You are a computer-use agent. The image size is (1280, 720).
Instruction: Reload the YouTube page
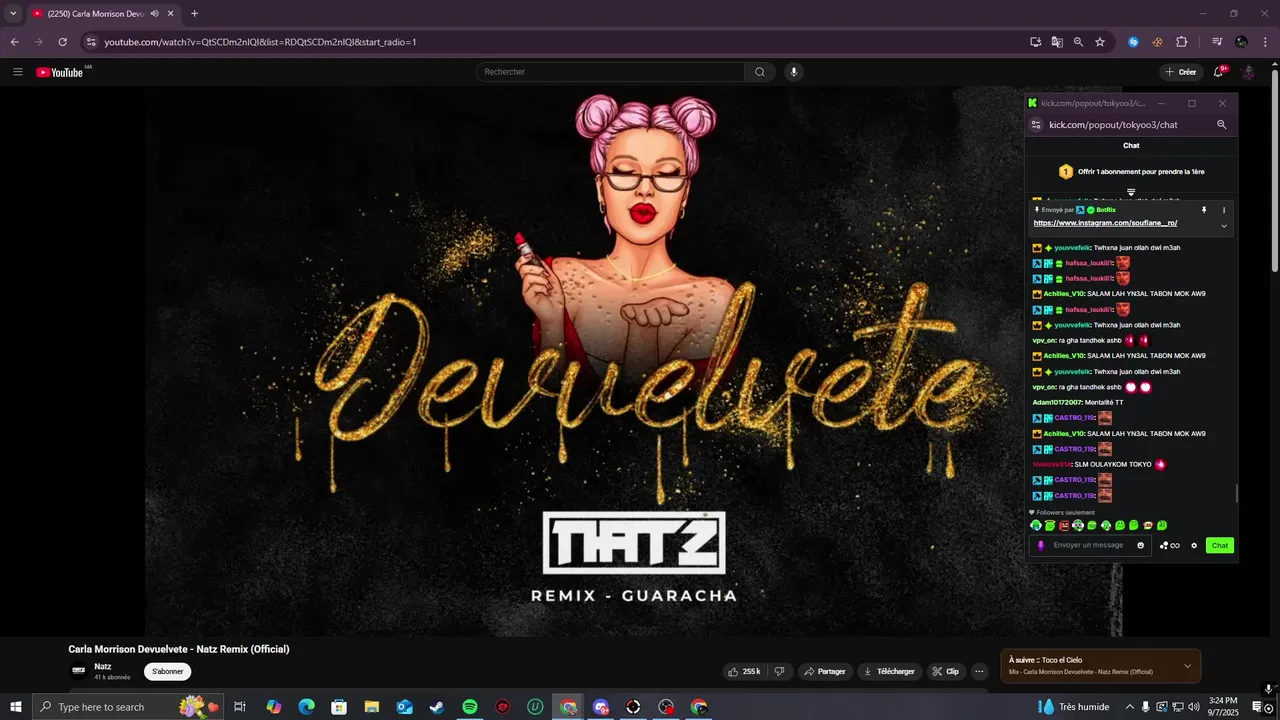[62, 42]
